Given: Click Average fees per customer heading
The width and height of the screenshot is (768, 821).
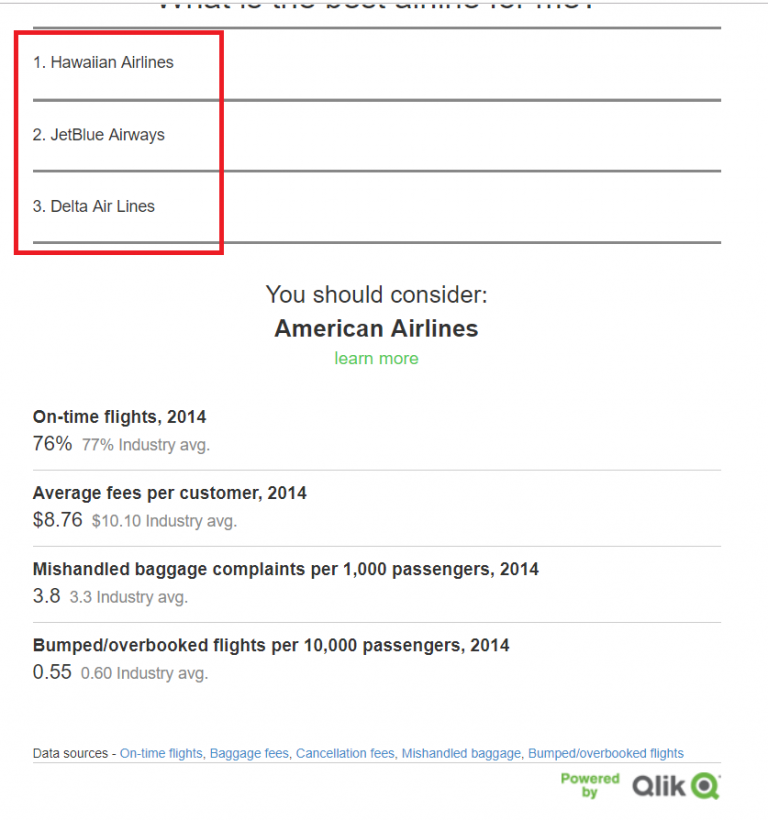Looking at the screenshot, I should click(170, 493).
